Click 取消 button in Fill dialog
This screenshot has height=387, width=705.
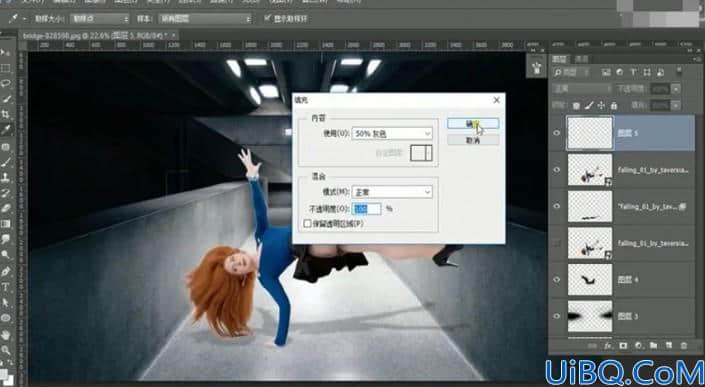click(x=473, y=140)
